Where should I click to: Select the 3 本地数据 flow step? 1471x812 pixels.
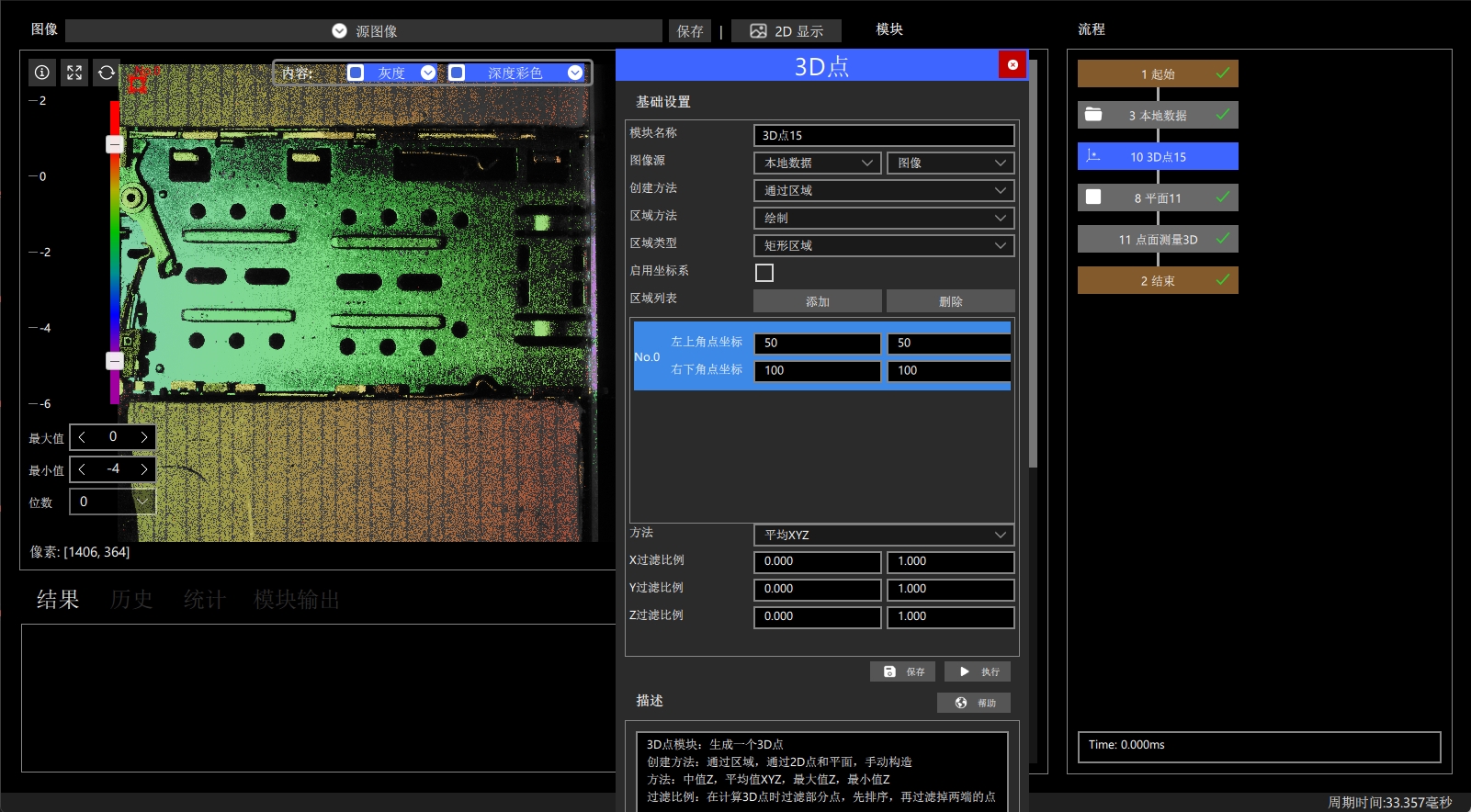(x=1158, y=115)
